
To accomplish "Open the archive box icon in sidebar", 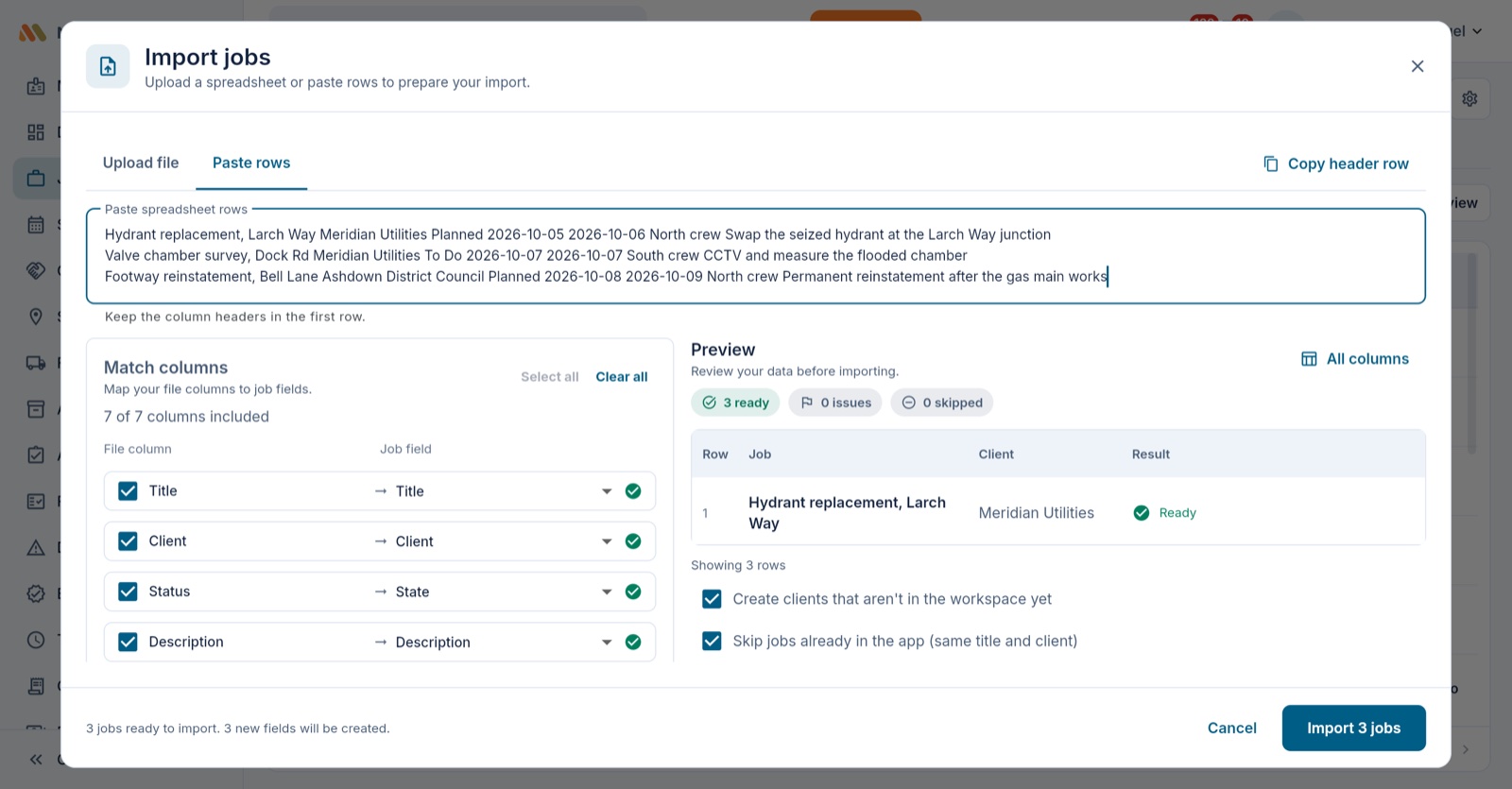I will pos(36,408).
